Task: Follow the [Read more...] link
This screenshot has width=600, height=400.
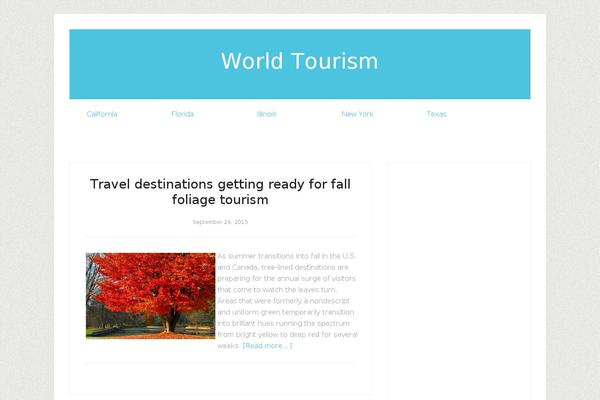Action: click(267, 346)
